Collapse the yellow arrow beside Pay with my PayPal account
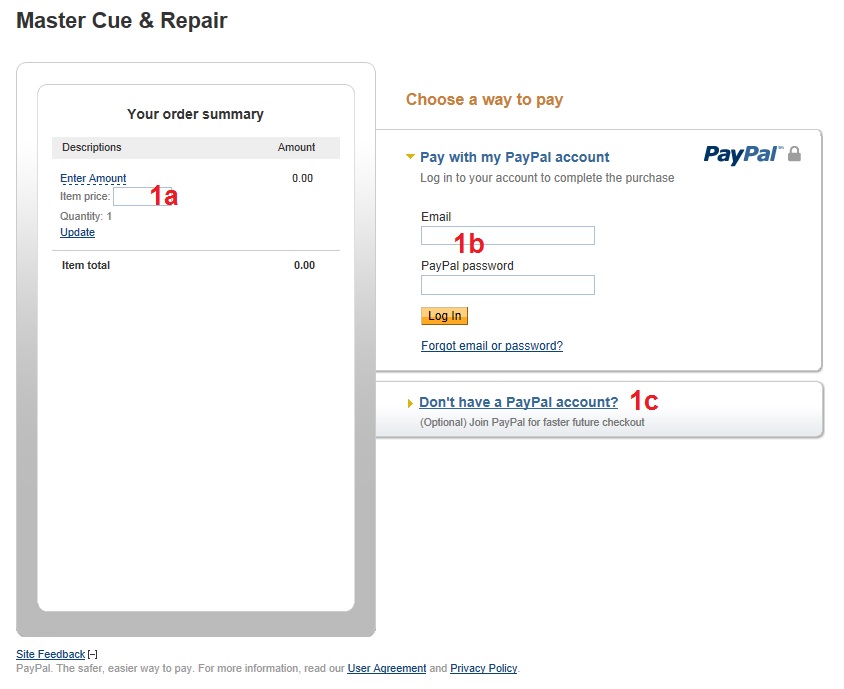The width and height of the screenshot is (844, 689). click(x=410, y=156)
